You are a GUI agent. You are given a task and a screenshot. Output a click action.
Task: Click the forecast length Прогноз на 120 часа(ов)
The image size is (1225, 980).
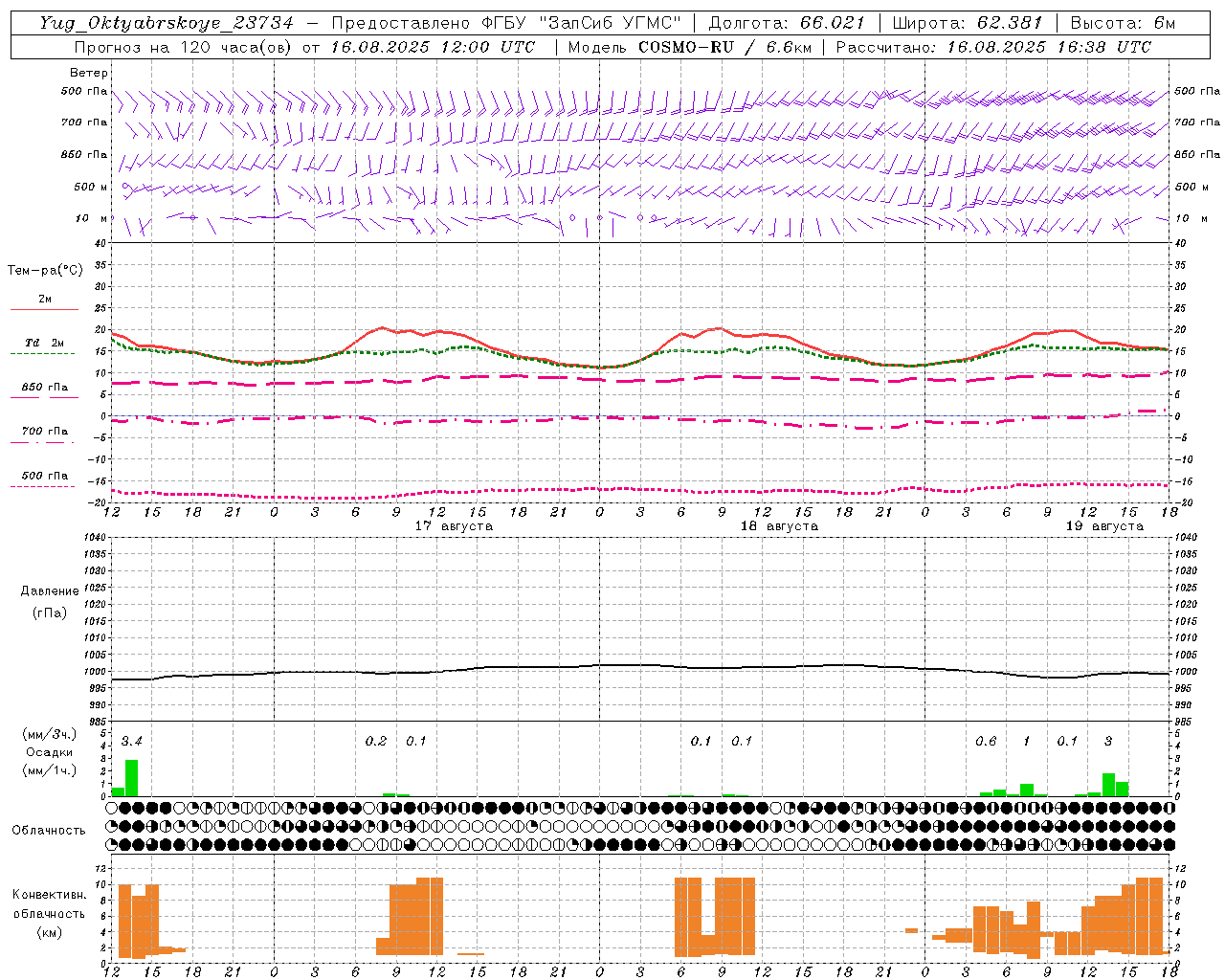(184, 47)
